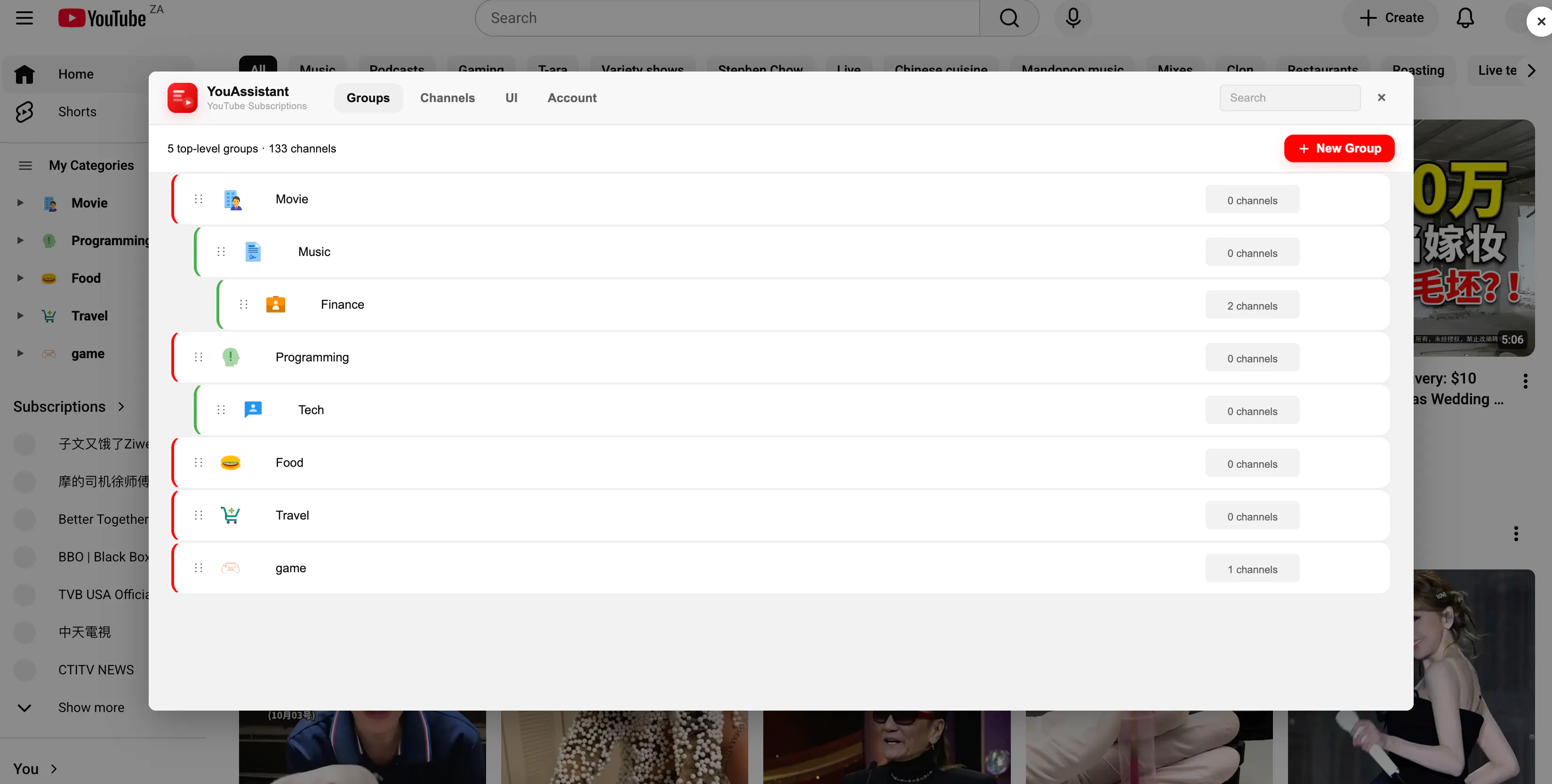Open the YouTube hamburger guide menu

(x=24, y=18)
